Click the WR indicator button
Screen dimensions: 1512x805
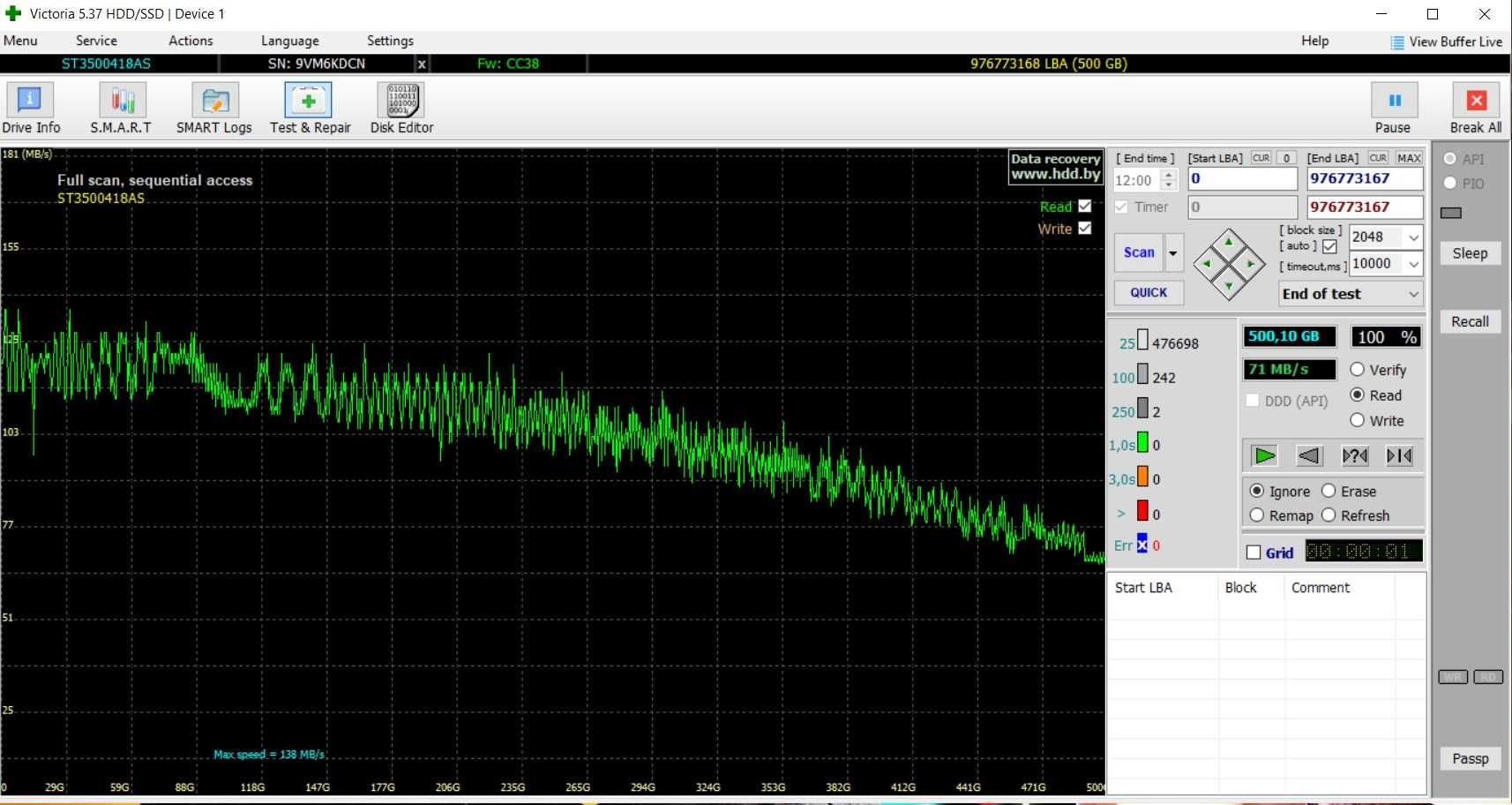1453,677
